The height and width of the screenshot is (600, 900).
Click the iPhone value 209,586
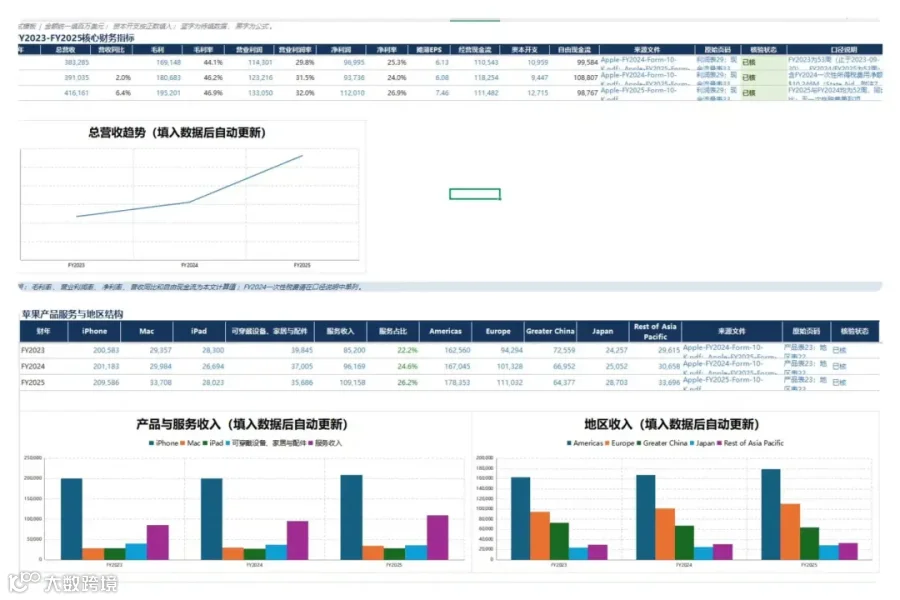[x=106, y=382]
